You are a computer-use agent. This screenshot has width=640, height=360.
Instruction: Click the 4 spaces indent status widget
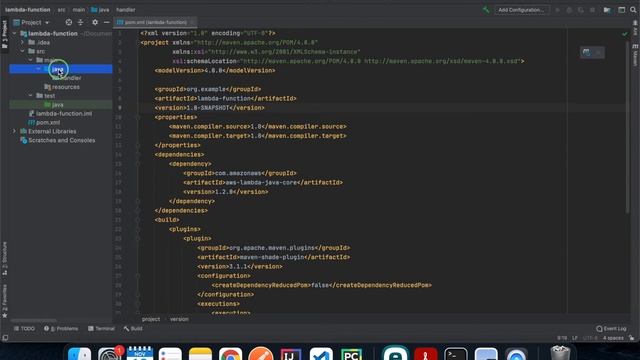(613, 338)
